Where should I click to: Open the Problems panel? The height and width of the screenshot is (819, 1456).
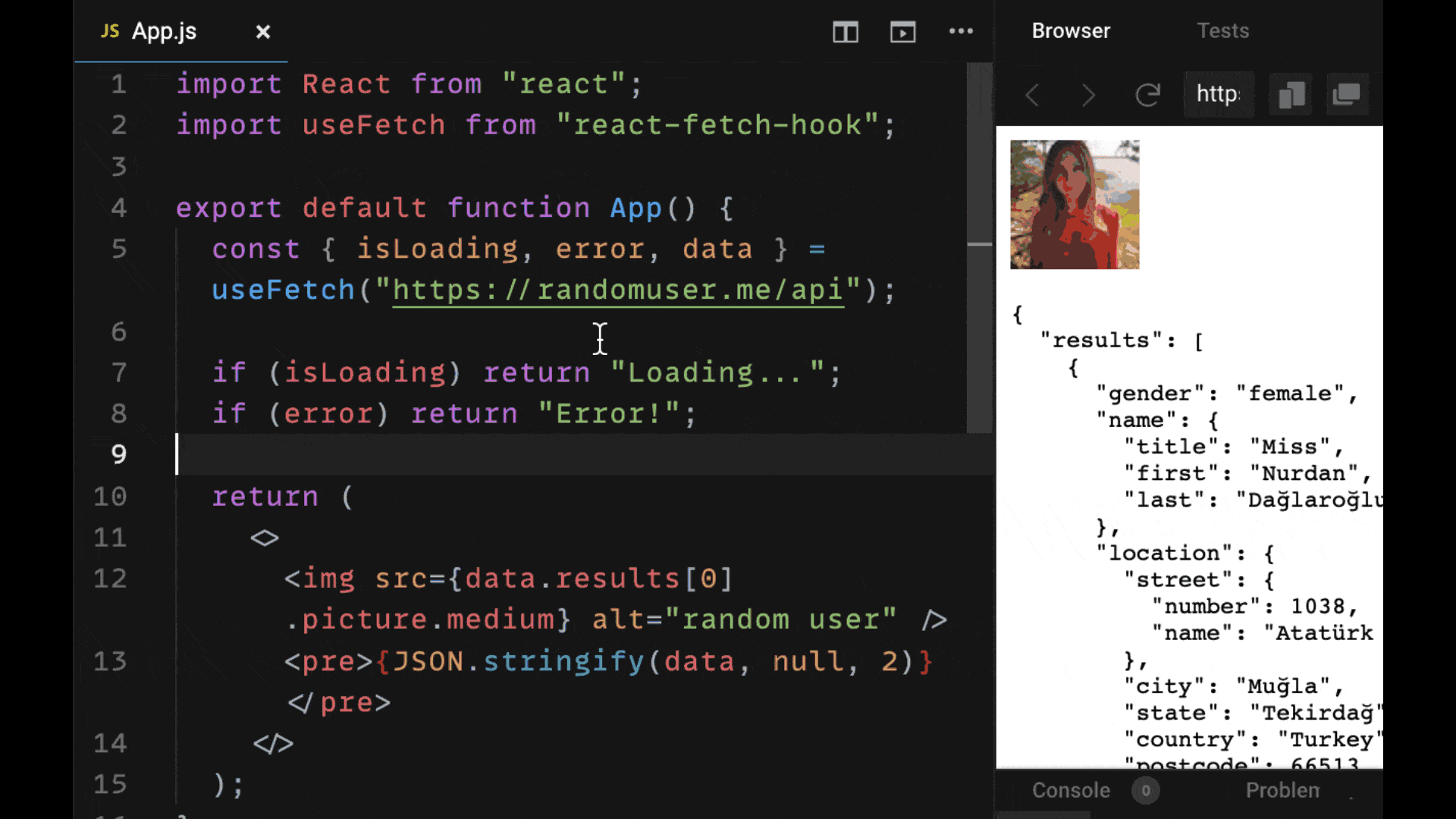click(1282, 790)
